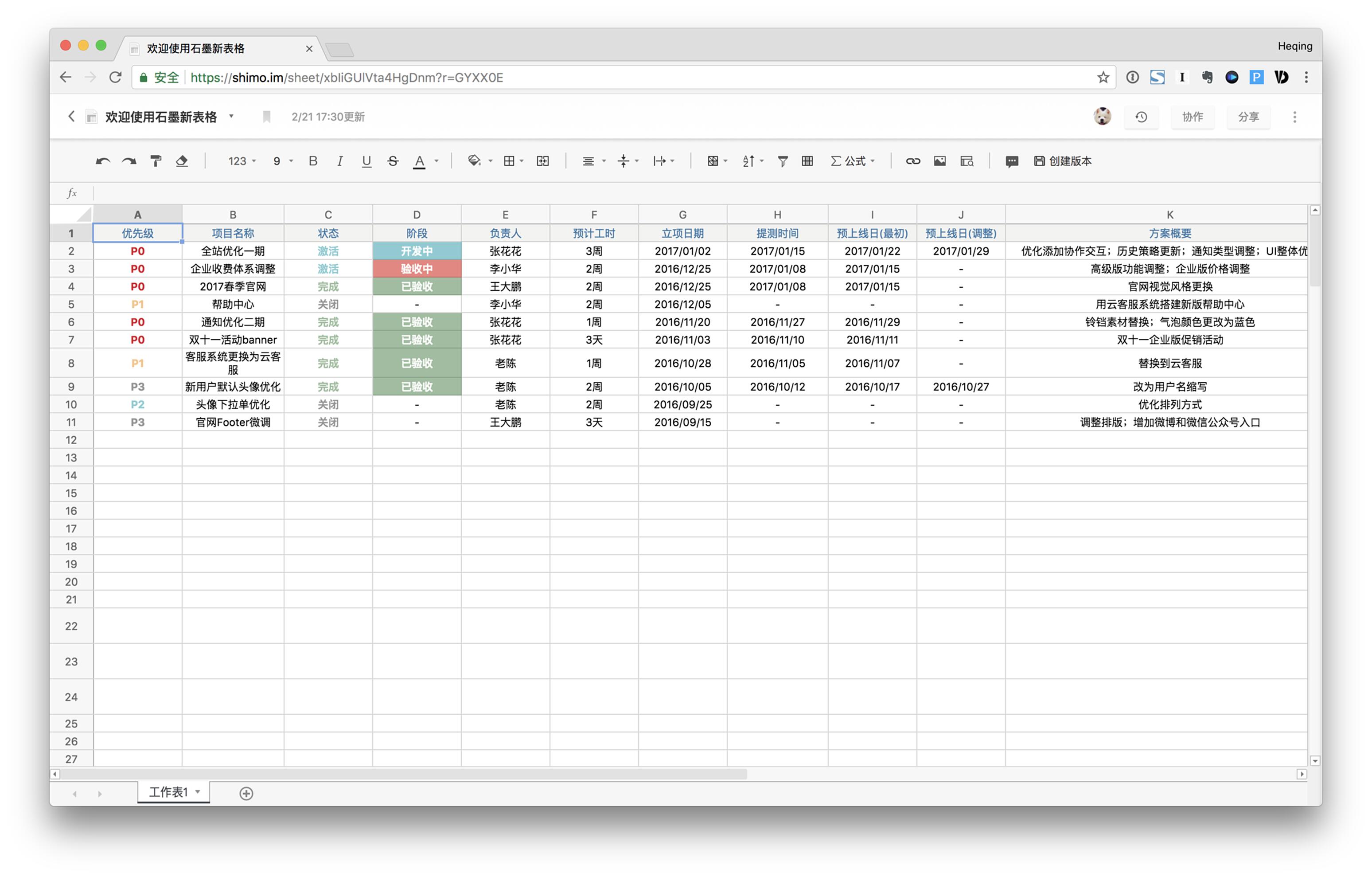1372x877 pixels.
Task: Click the text color A swatch
Action: click(419, 161)
